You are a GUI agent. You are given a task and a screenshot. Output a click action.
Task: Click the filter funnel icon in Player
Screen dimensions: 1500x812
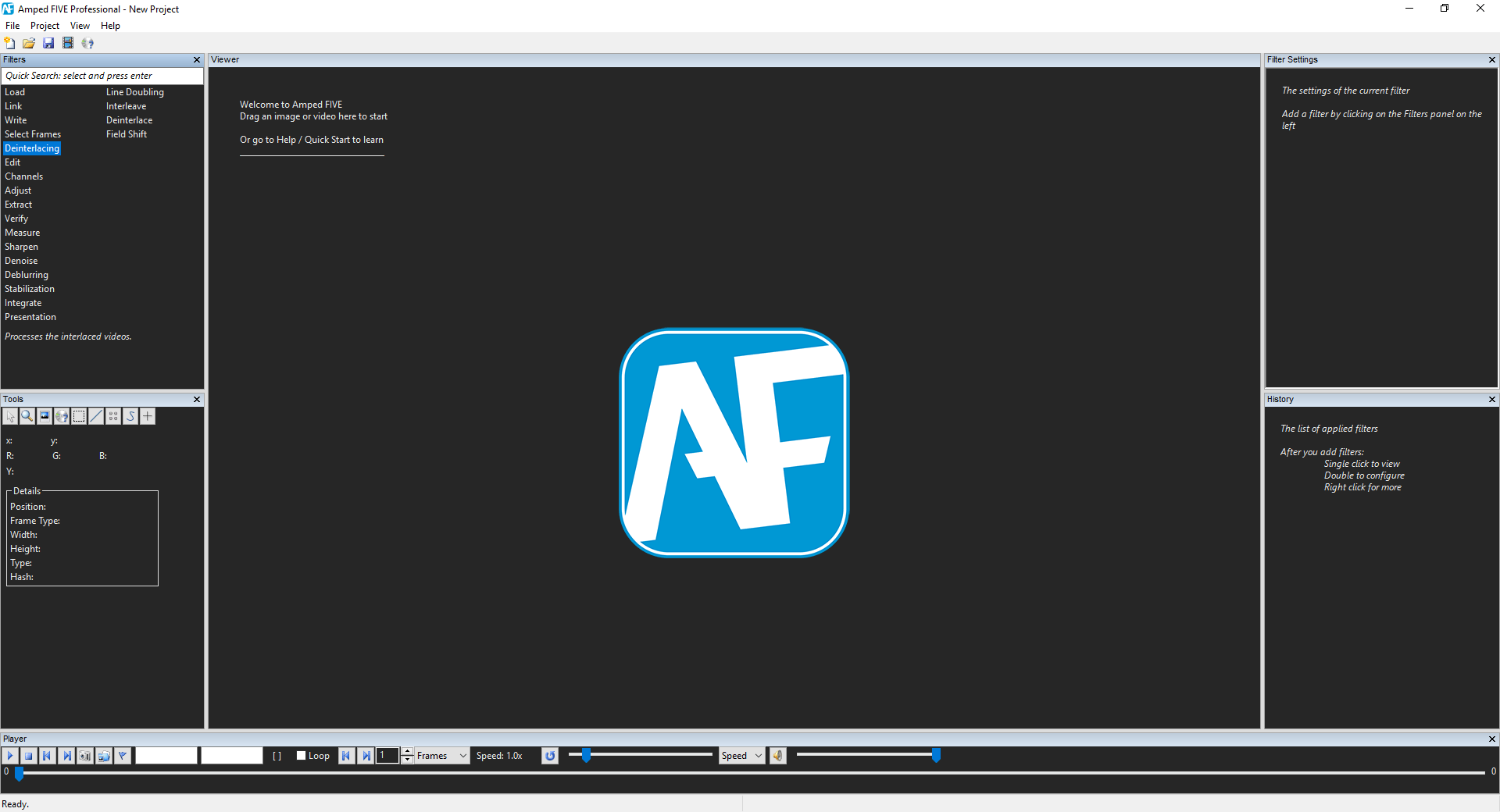tap(123, 756)
